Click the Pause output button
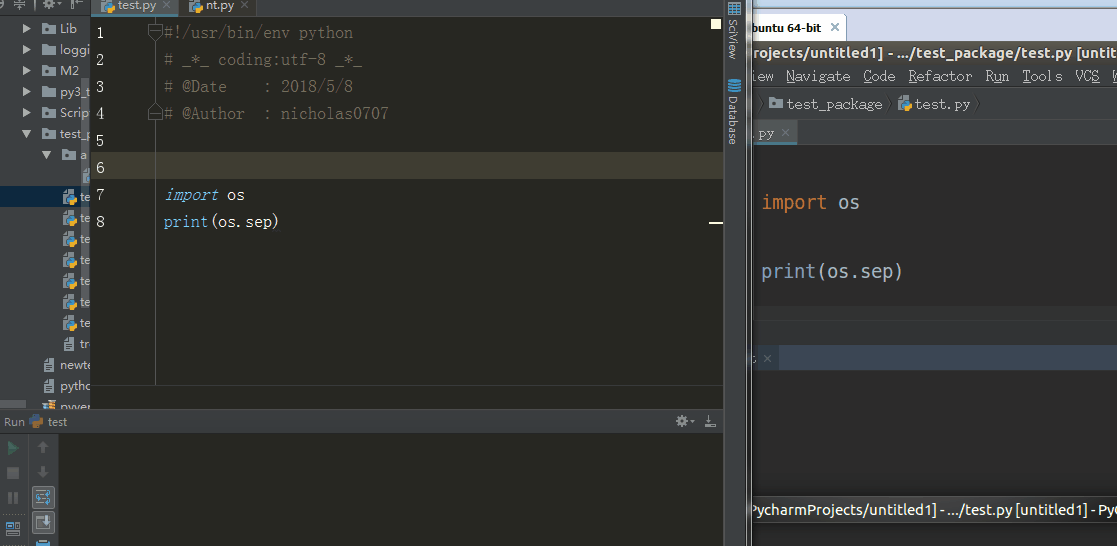This screenshot has width=1117, height=546. [13, 498]
